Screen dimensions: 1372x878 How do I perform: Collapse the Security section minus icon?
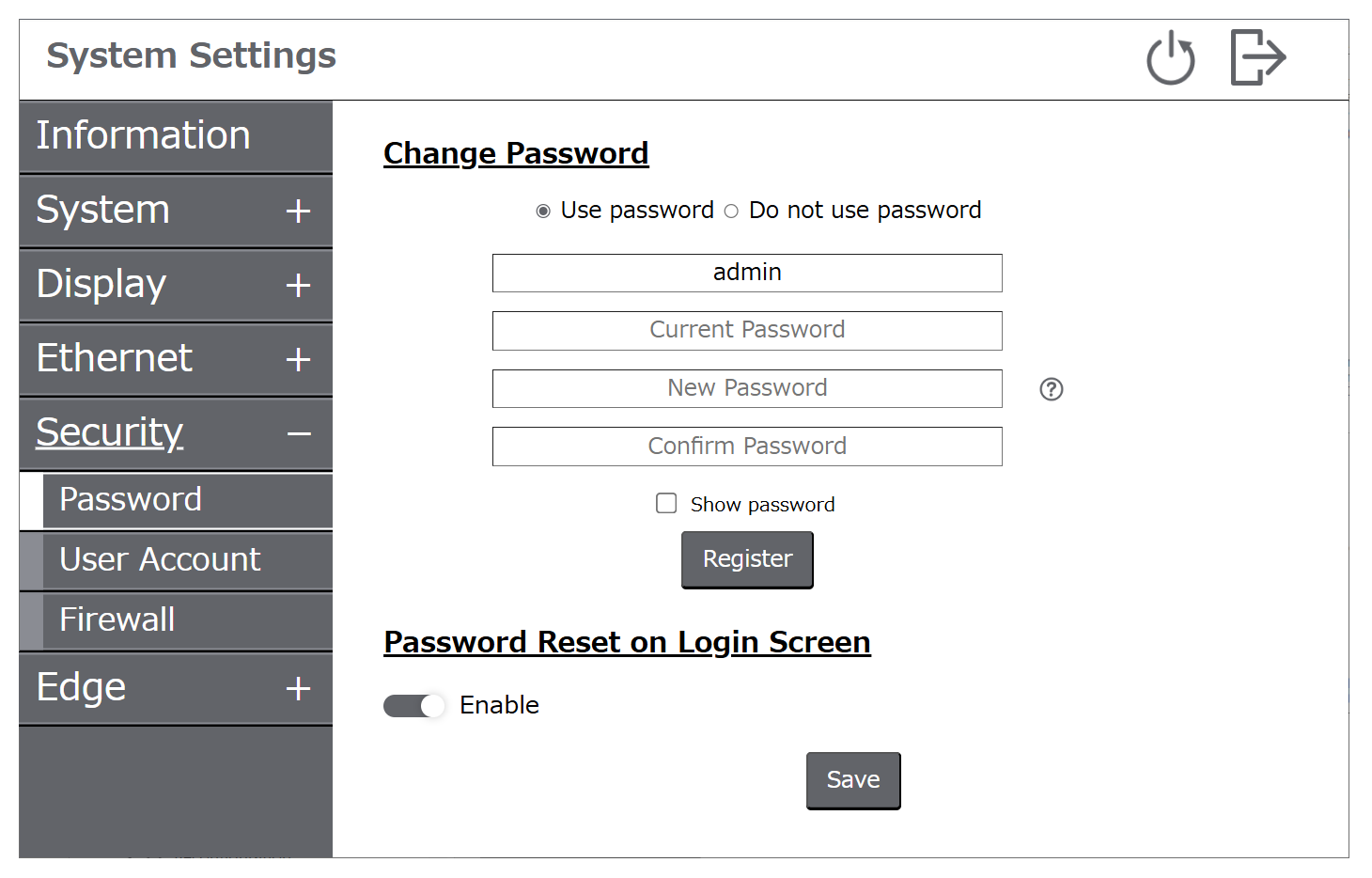point(299,434)
